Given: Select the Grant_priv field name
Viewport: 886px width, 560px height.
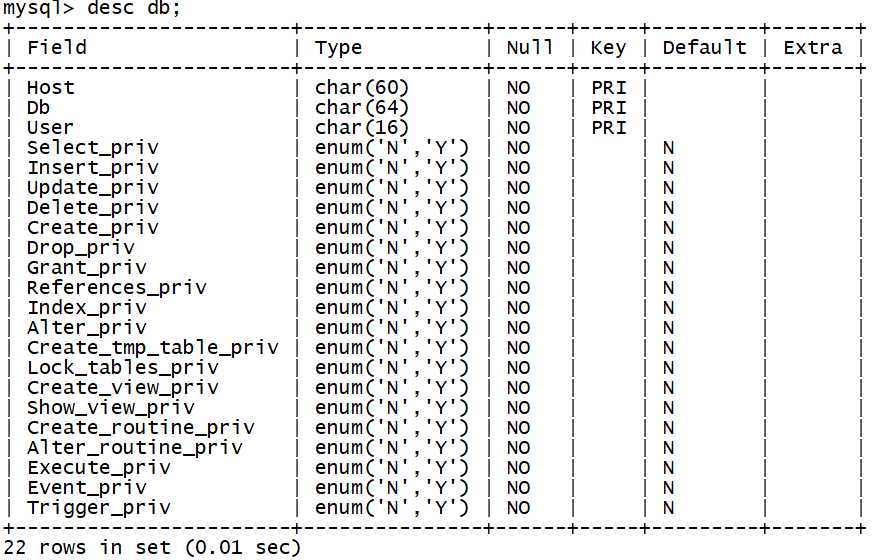Looking at the screenshot, I should (x=87, y=268).
